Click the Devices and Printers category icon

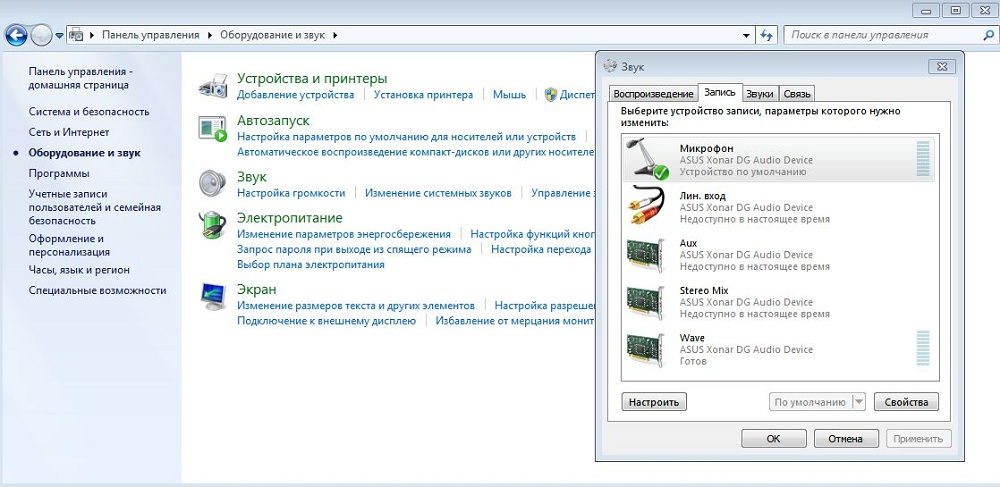[x=213, y=84]
